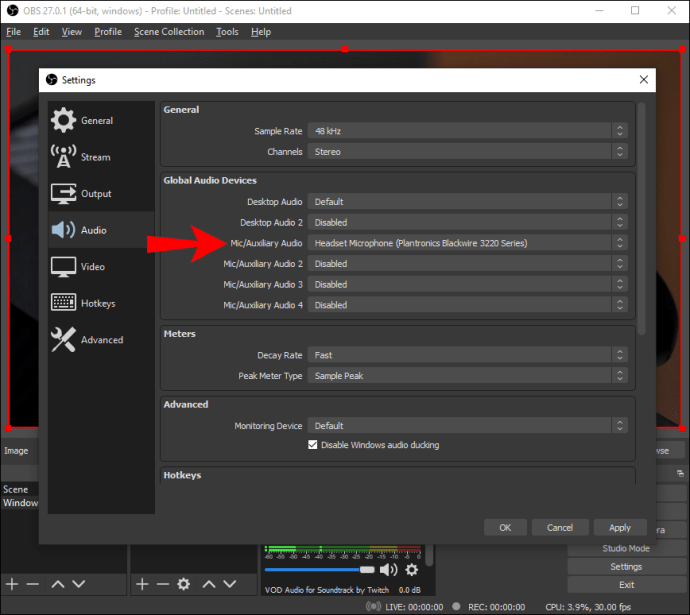The image size is (690, 615).
Task: Open the View menu
Action: pos(71,32)
